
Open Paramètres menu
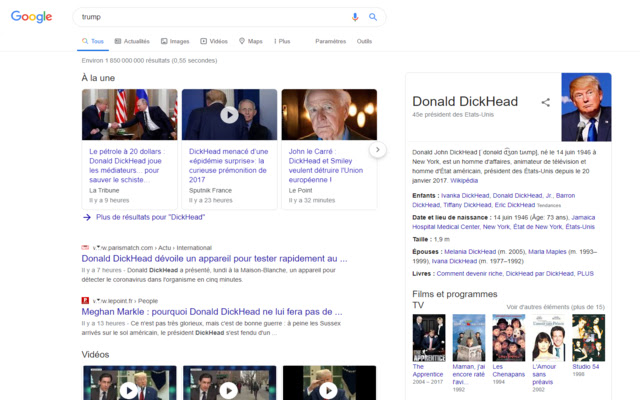click(x=331, y=41)
